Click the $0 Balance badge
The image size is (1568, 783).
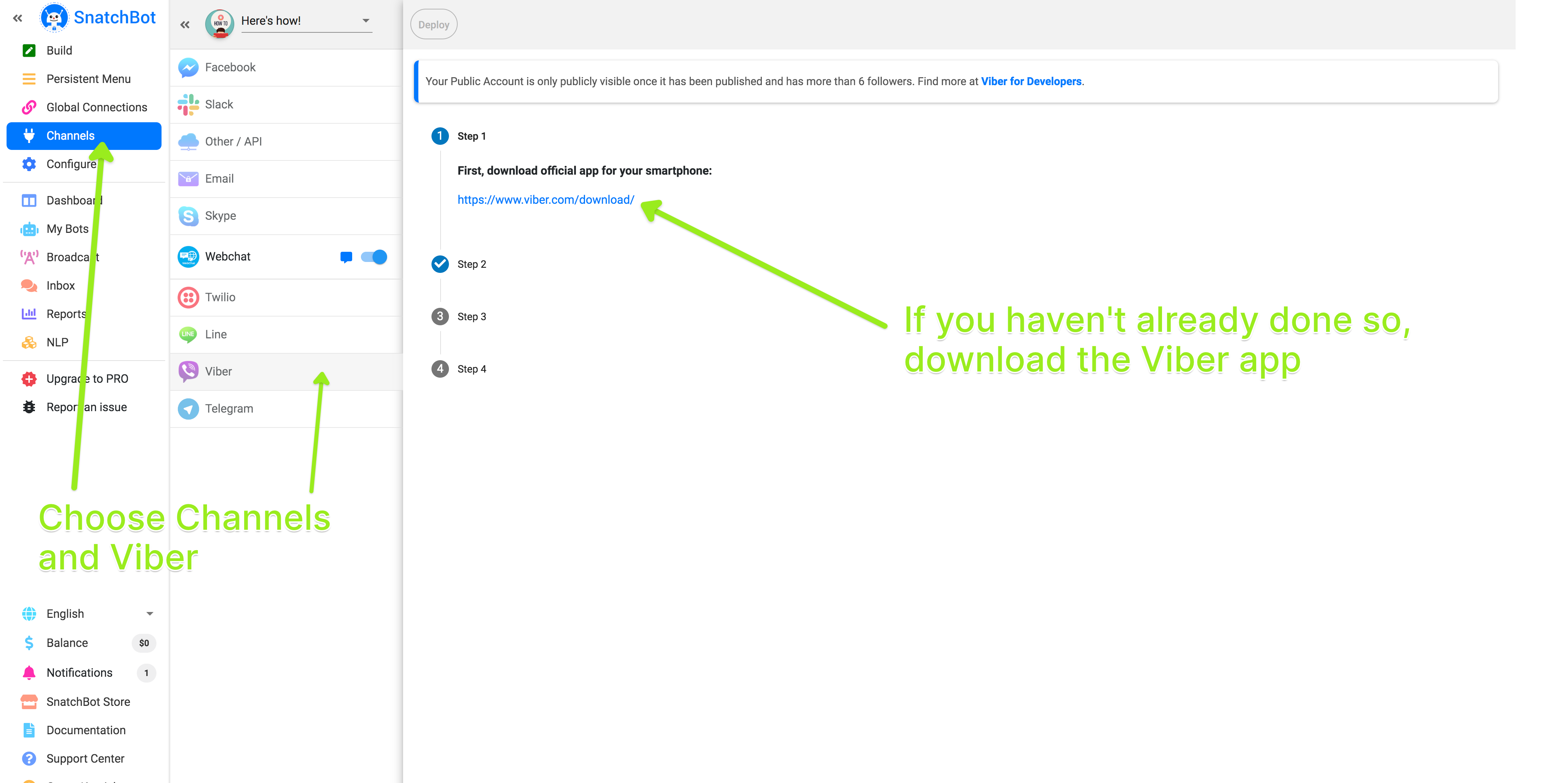point(144,643)
